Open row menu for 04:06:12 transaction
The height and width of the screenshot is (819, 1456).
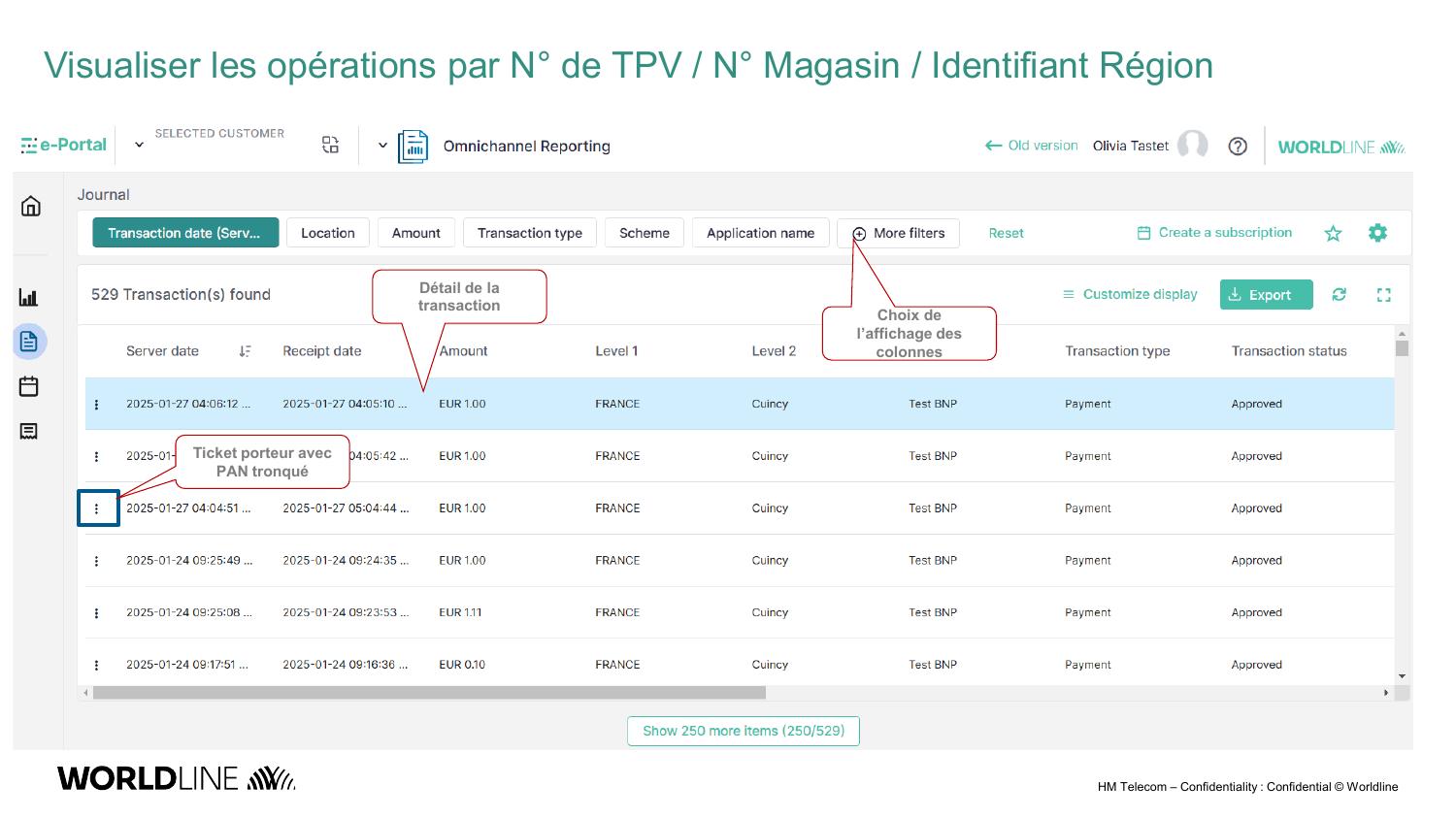(96, 405)
